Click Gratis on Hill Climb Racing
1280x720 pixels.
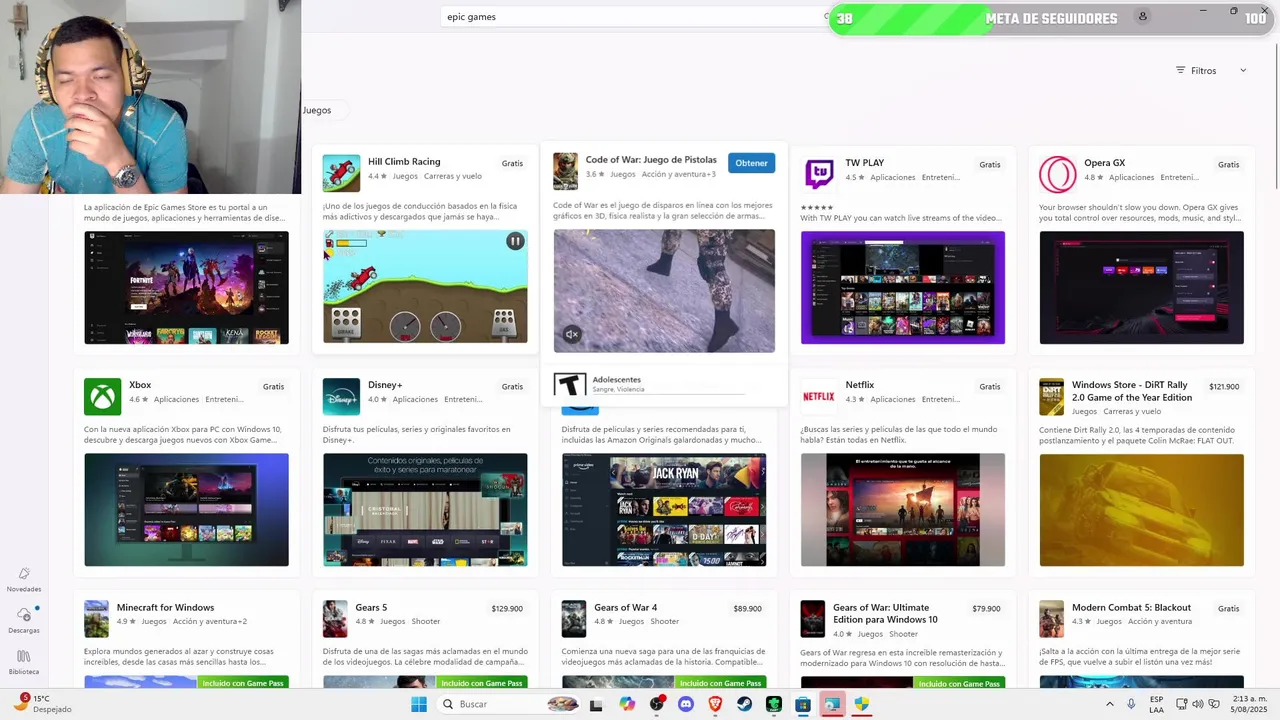[512, 163]
